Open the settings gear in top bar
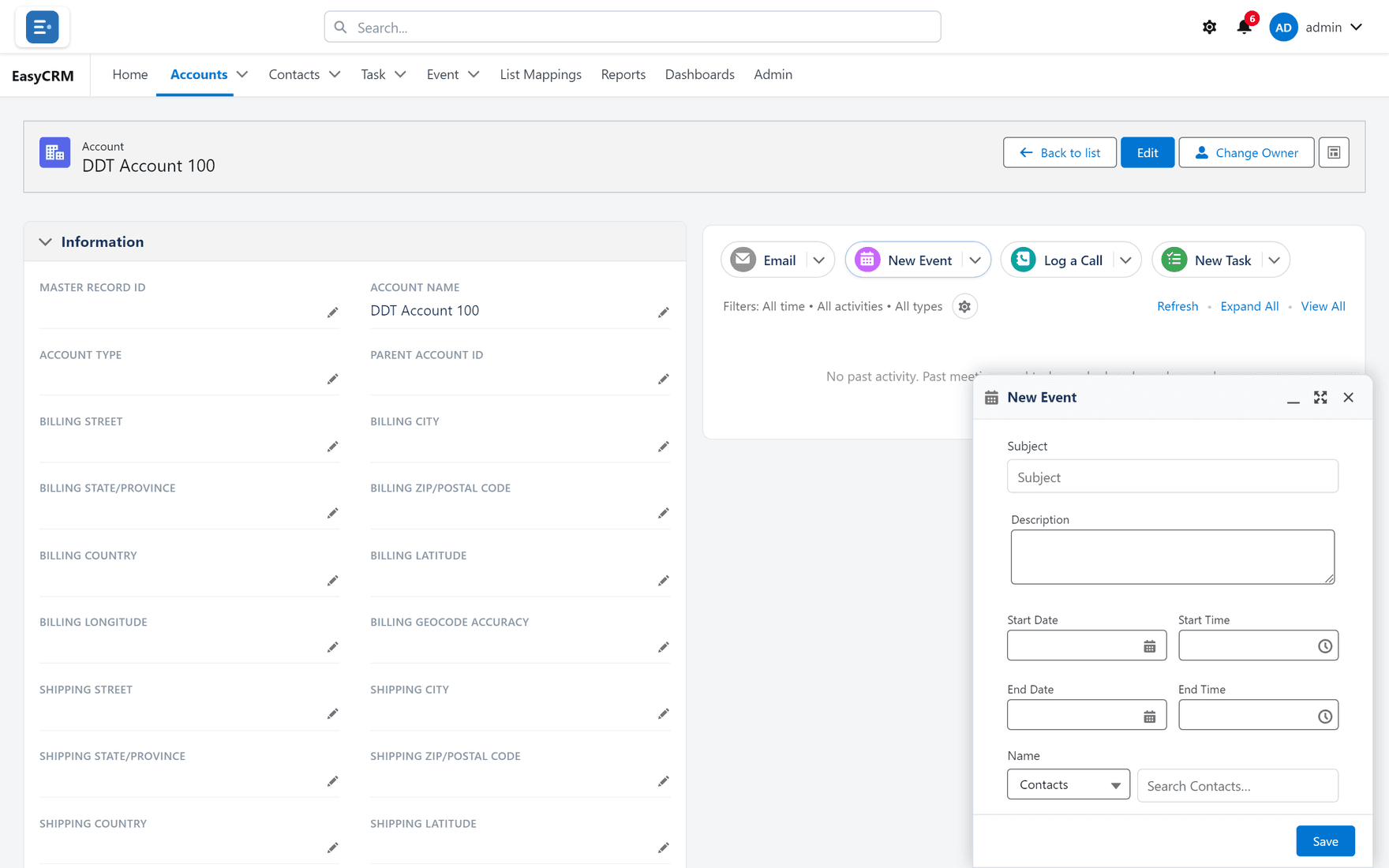The height and width of the screenshot is (868, 1389). point(1209,27)
